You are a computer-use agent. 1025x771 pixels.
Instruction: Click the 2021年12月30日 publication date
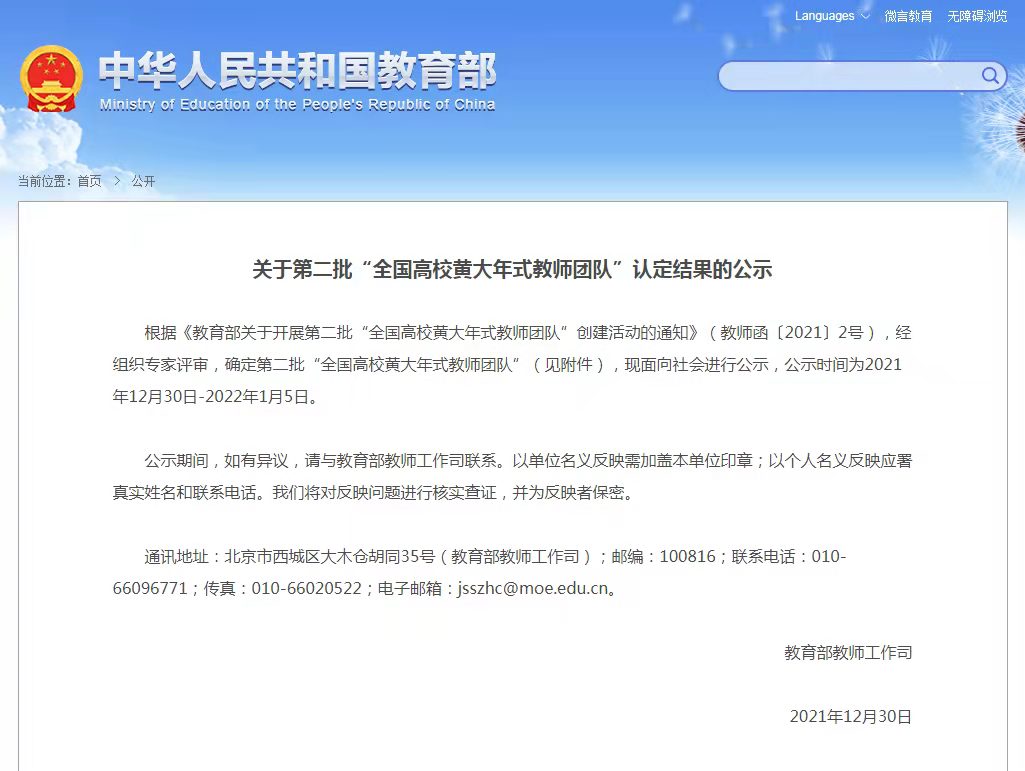point(850,716)
